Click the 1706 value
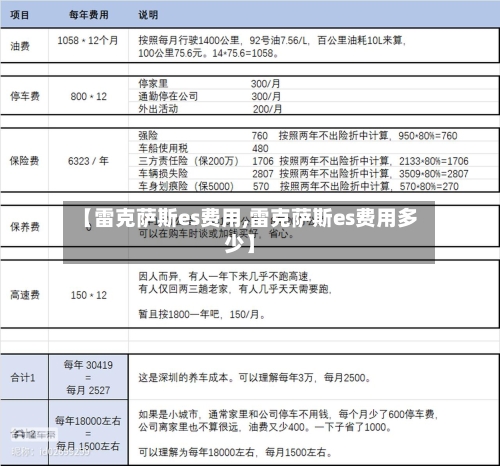 point(263,161)
